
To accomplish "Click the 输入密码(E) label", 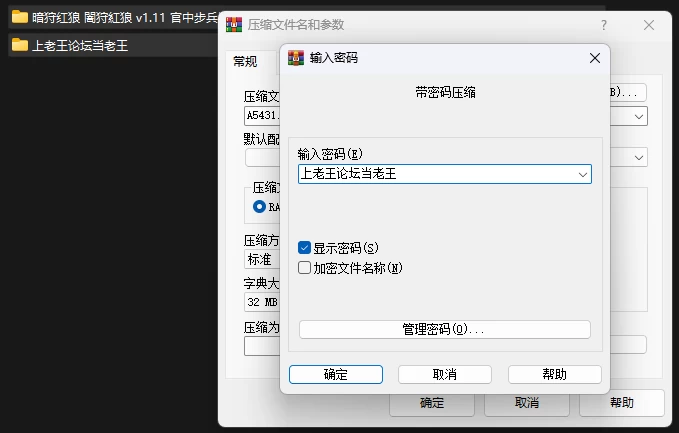I will 330,154.
